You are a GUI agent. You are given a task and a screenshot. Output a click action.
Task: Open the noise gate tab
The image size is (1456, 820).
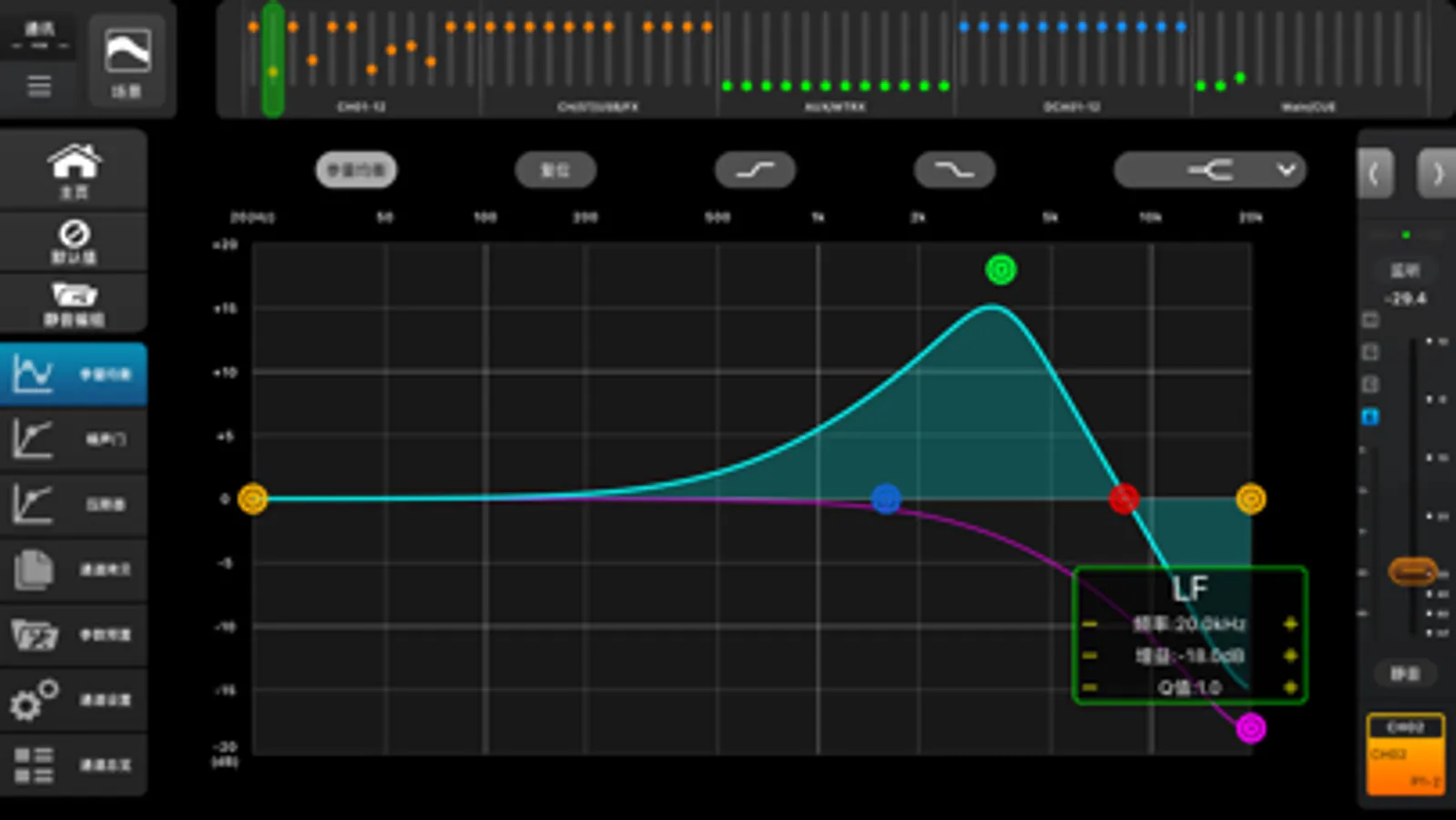[x=74, y=439]
